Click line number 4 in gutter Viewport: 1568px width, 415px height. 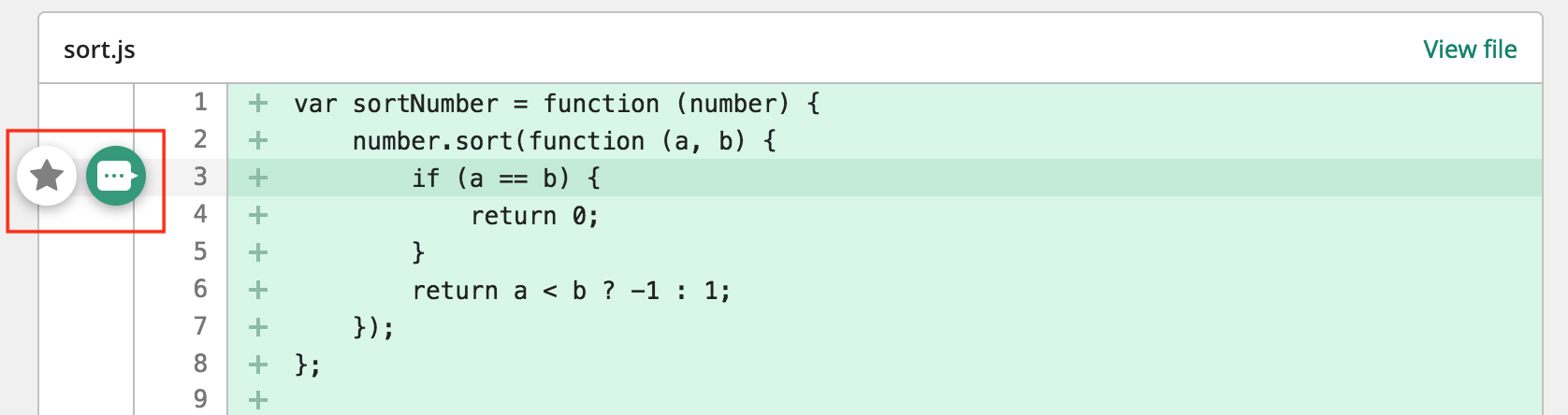200,214
